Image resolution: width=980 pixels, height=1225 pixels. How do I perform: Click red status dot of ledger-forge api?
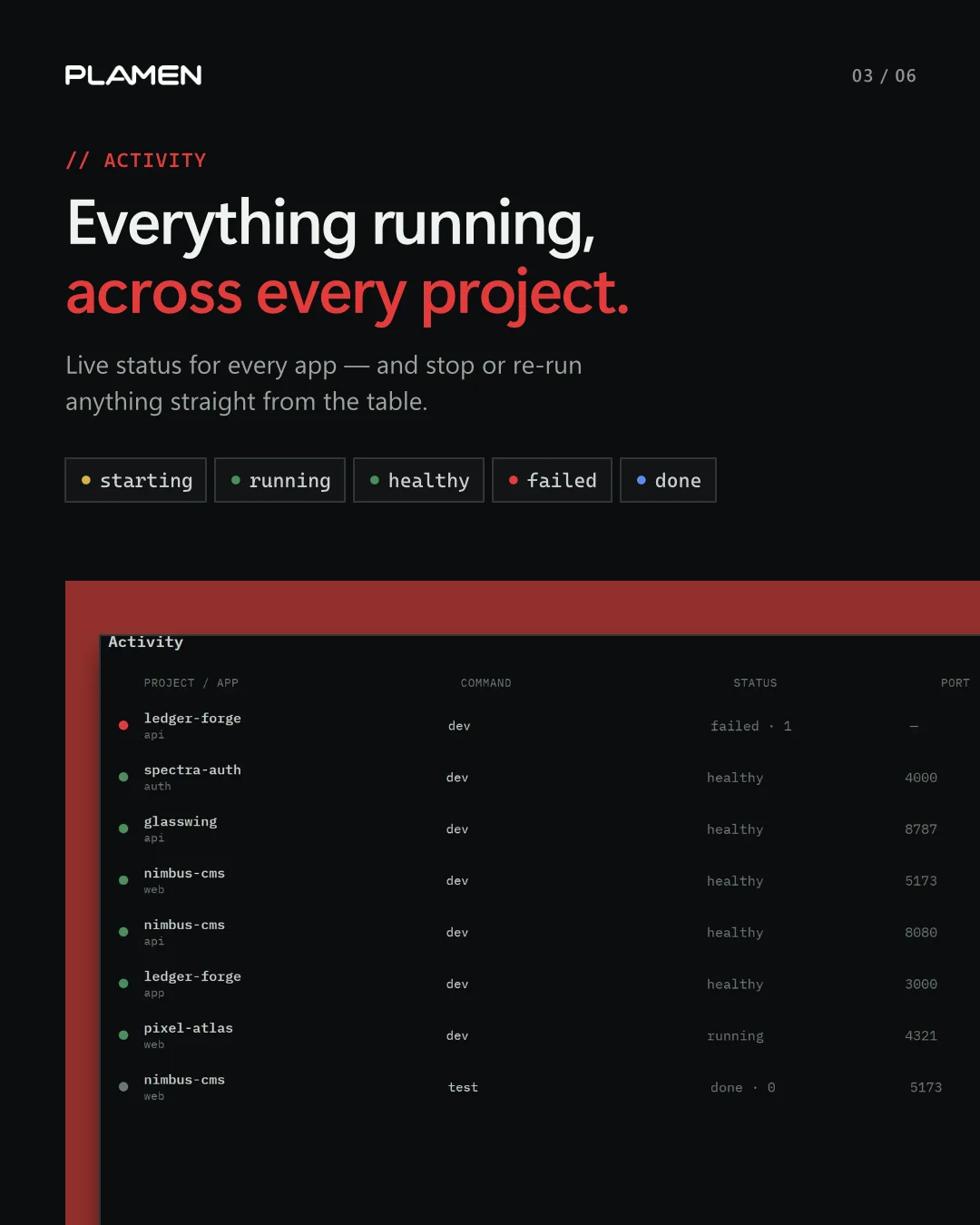click(x=123, y=725)
